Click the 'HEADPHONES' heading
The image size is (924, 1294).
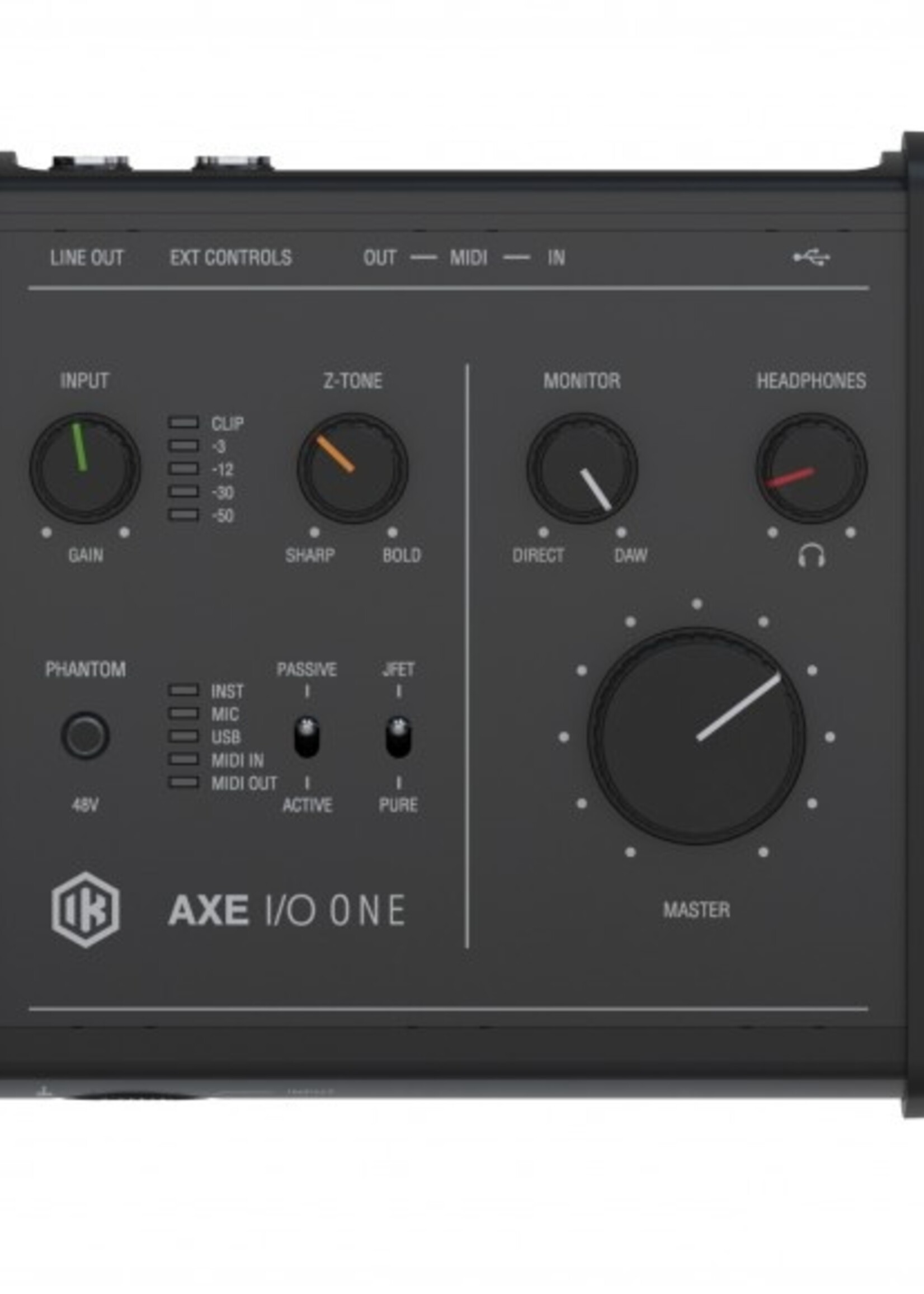click(x=812, y=380)
